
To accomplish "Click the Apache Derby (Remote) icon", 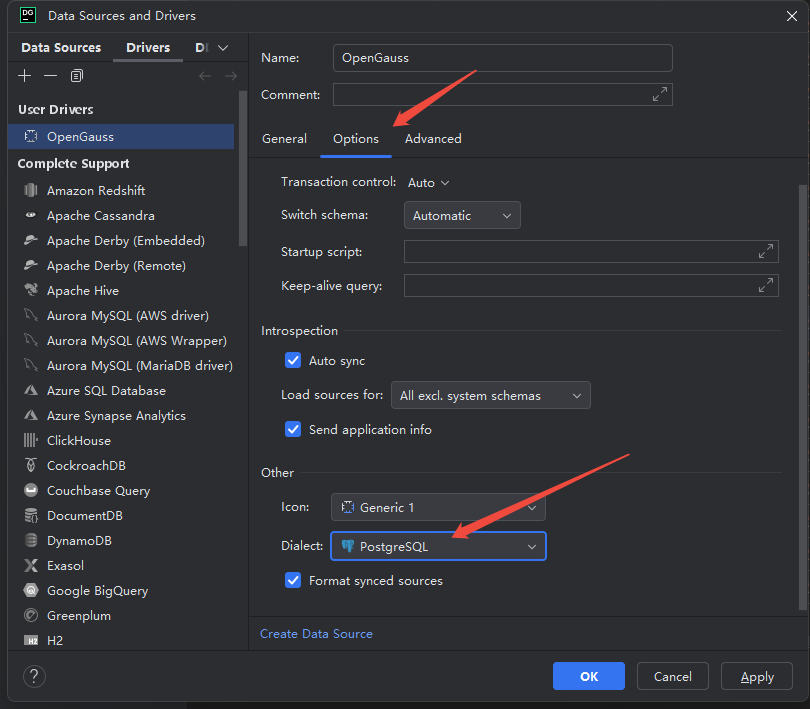I will click(31, 265).
